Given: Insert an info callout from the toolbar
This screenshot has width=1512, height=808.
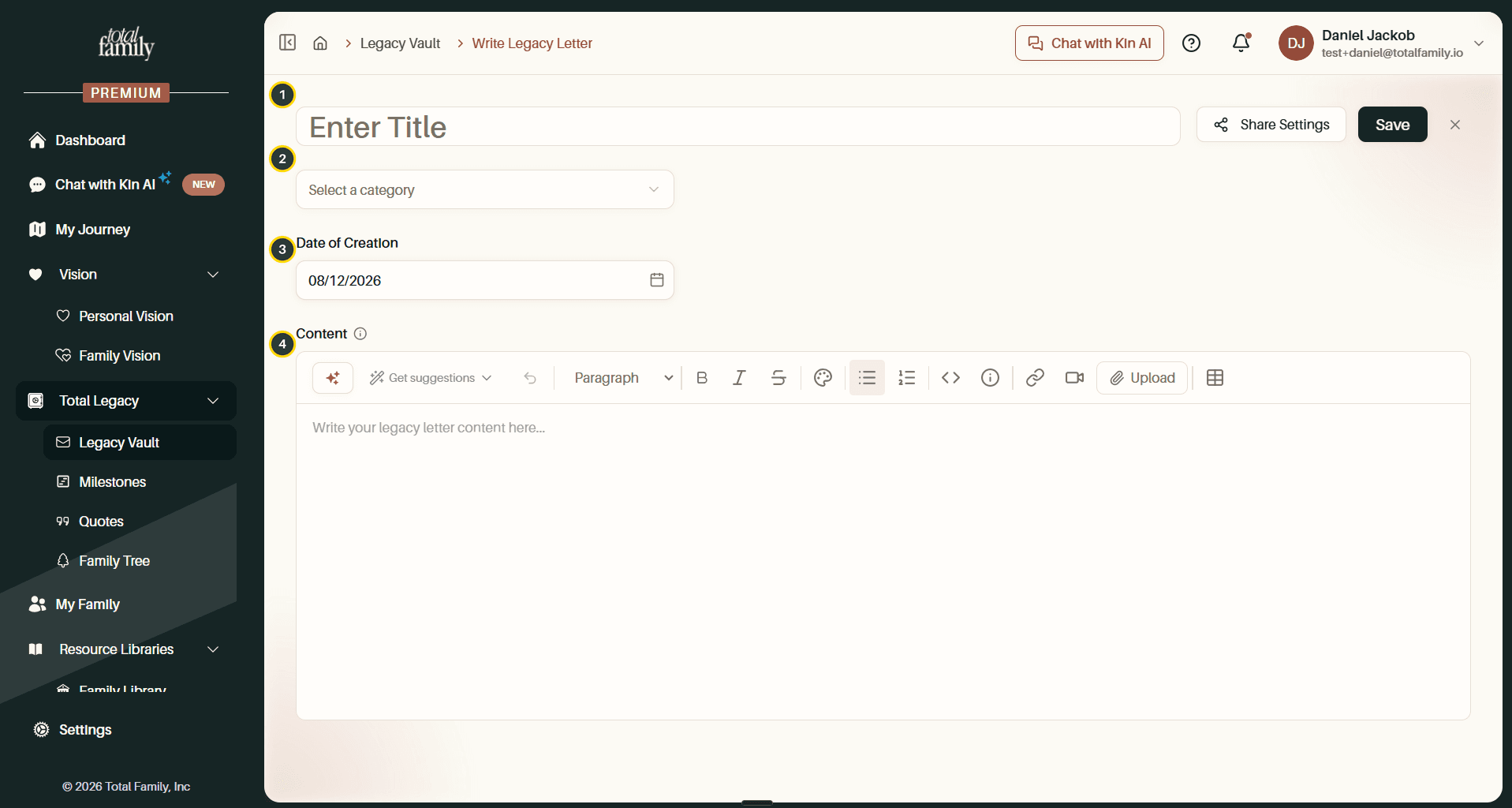Looking at the screenshot, I should [990, 378].
